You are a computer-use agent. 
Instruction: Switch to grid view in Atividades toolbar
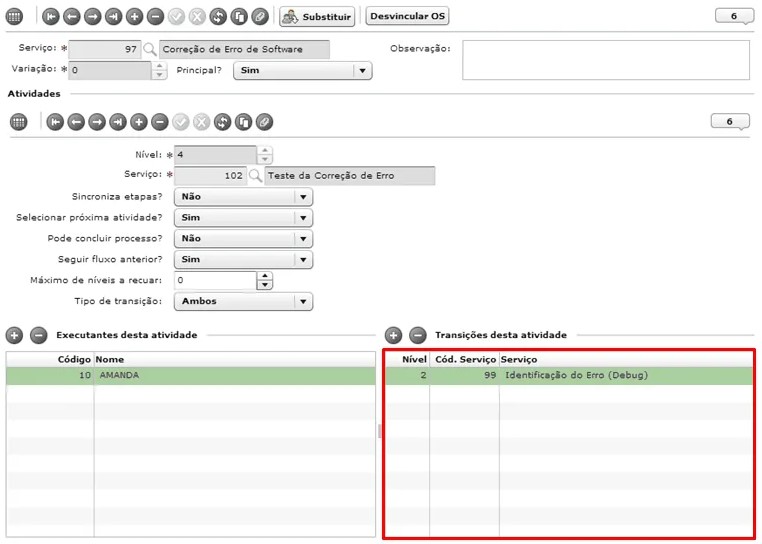tap(18, 122)
